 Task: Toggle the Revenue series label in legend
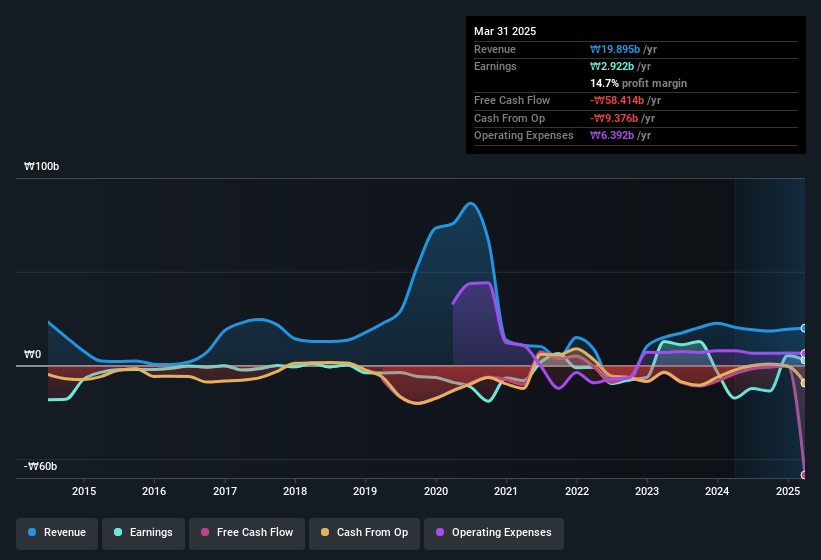point(65,532)
